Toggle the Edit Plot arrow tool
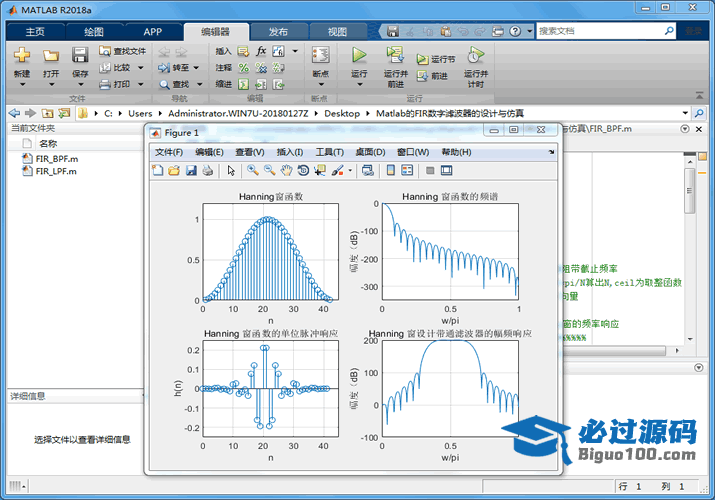 coord(231,171)
